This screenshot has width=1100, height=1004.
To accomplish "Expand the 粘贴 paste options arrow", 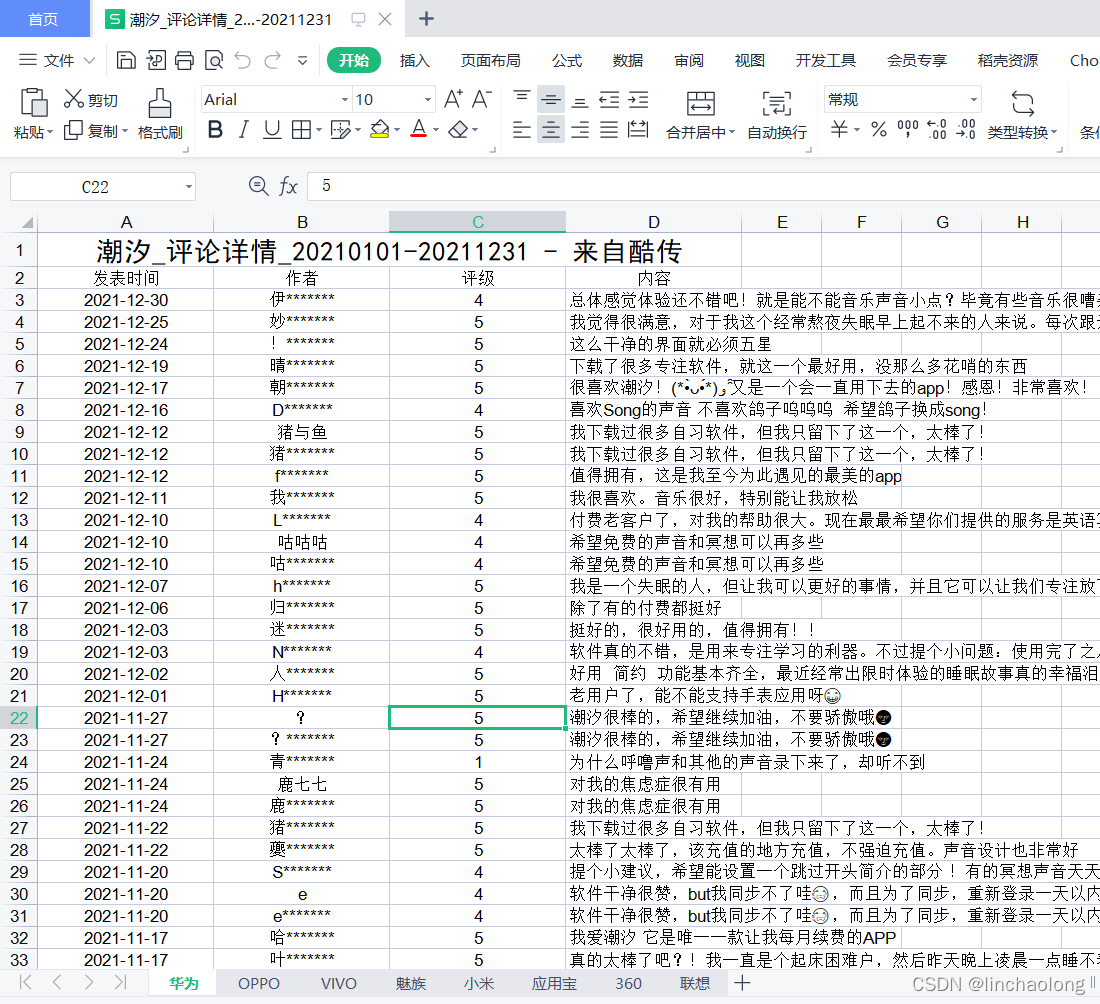I will click(50, 132).
